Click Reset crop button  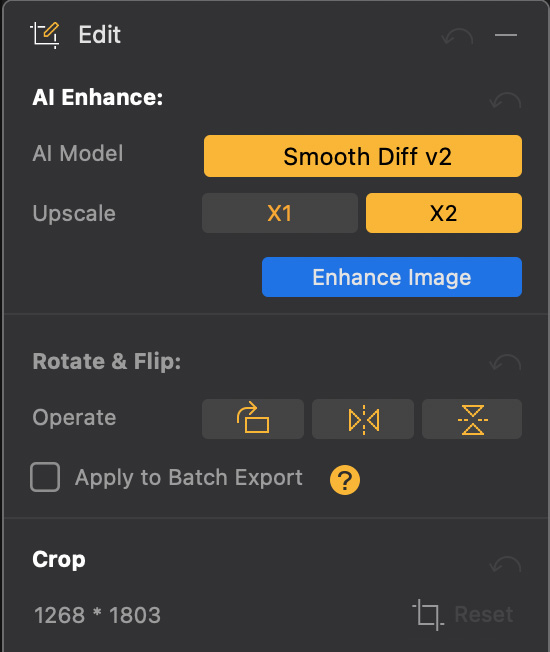(x=484, y=614)
